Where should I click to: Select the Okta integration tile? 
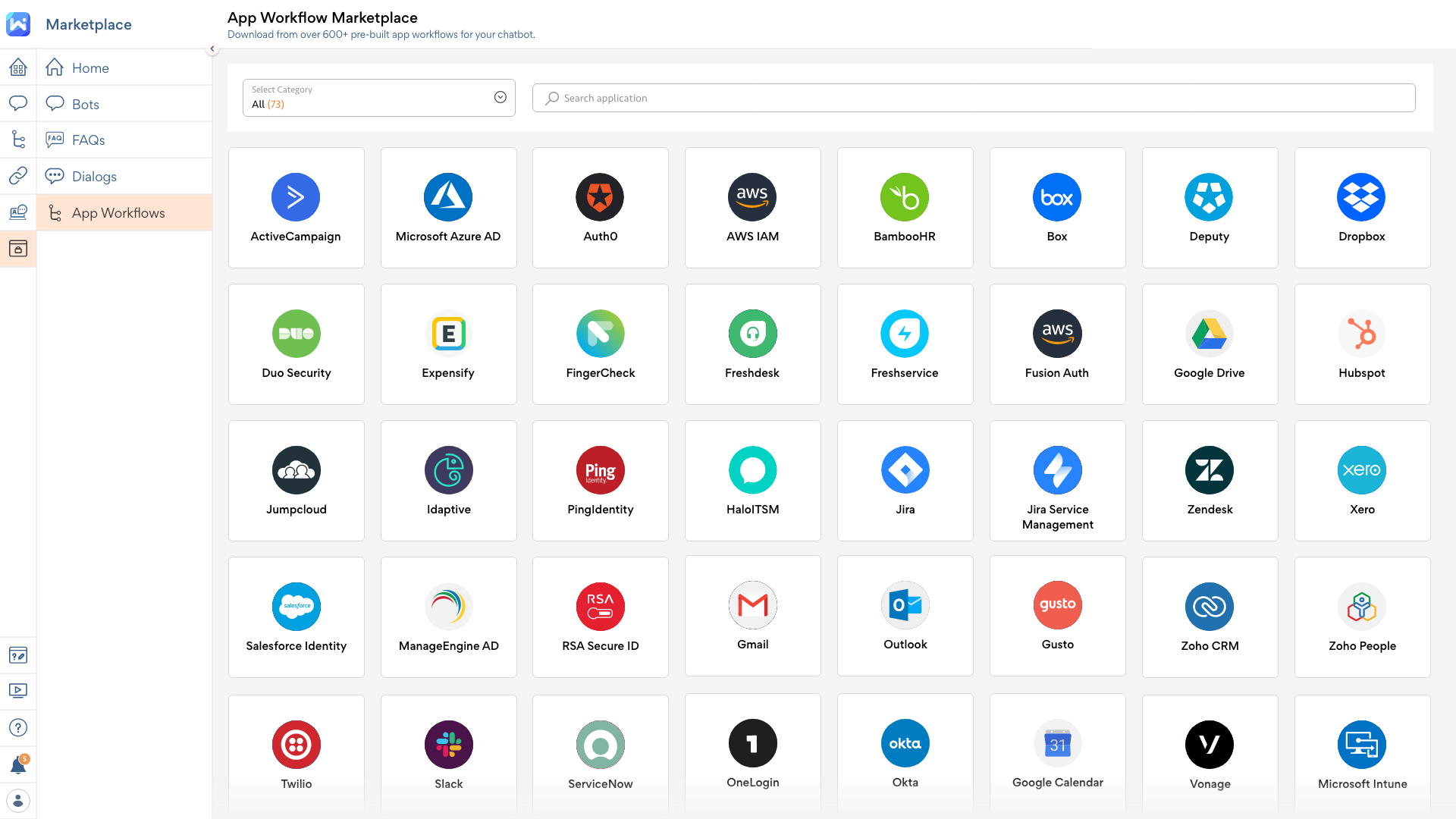905,753
